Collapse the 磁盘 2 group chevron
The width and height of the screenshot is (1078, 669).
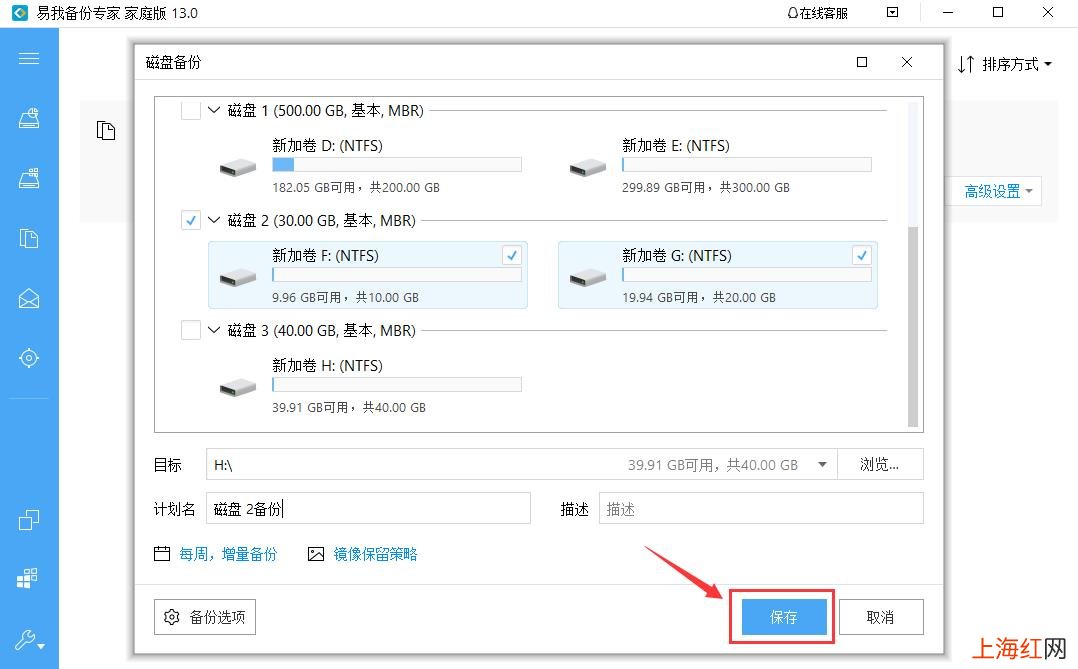(x=214, y=220)
